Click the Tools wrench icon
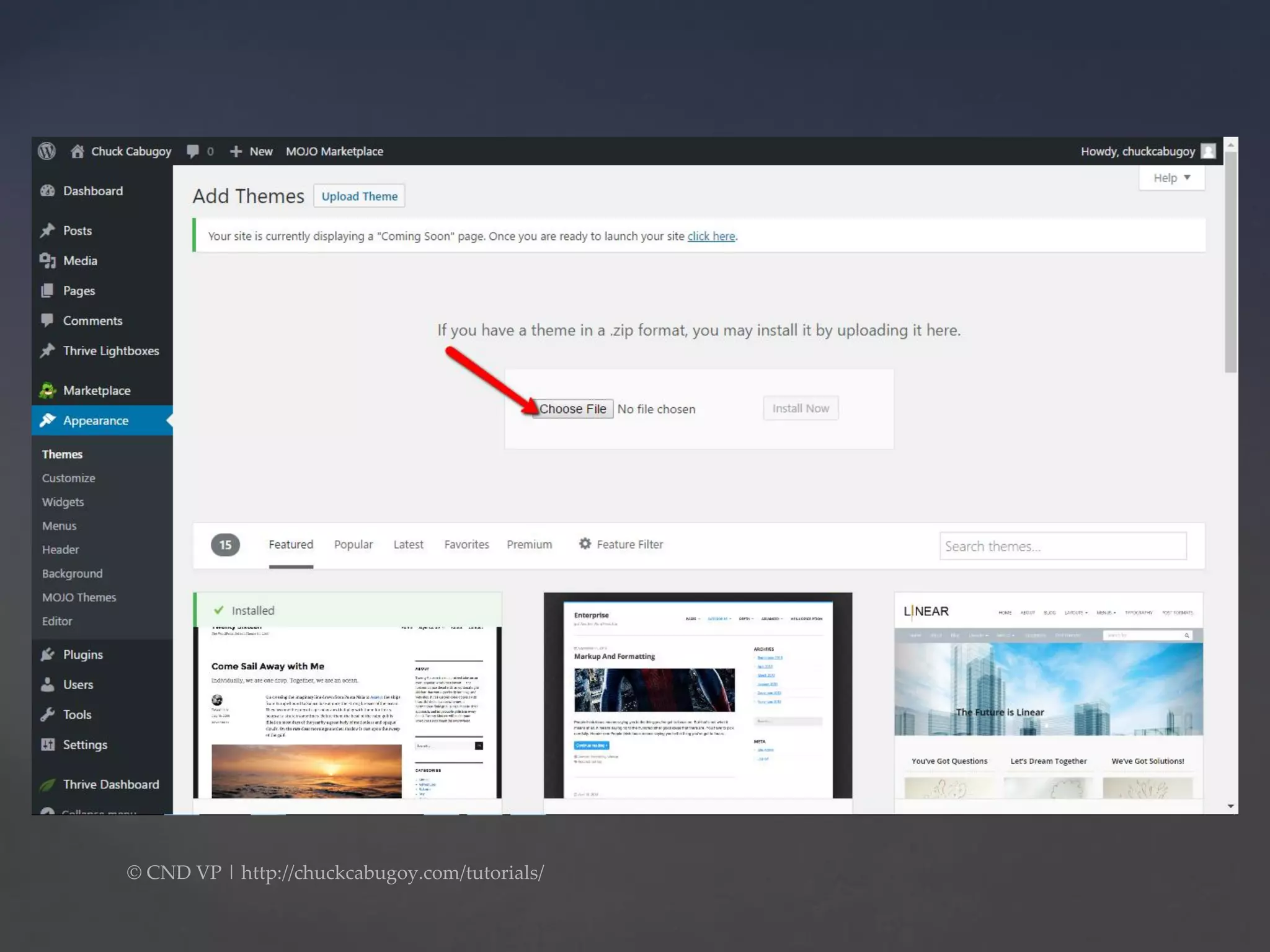Viewport: 1270px width, 952px height. click(x=48, y=715)
